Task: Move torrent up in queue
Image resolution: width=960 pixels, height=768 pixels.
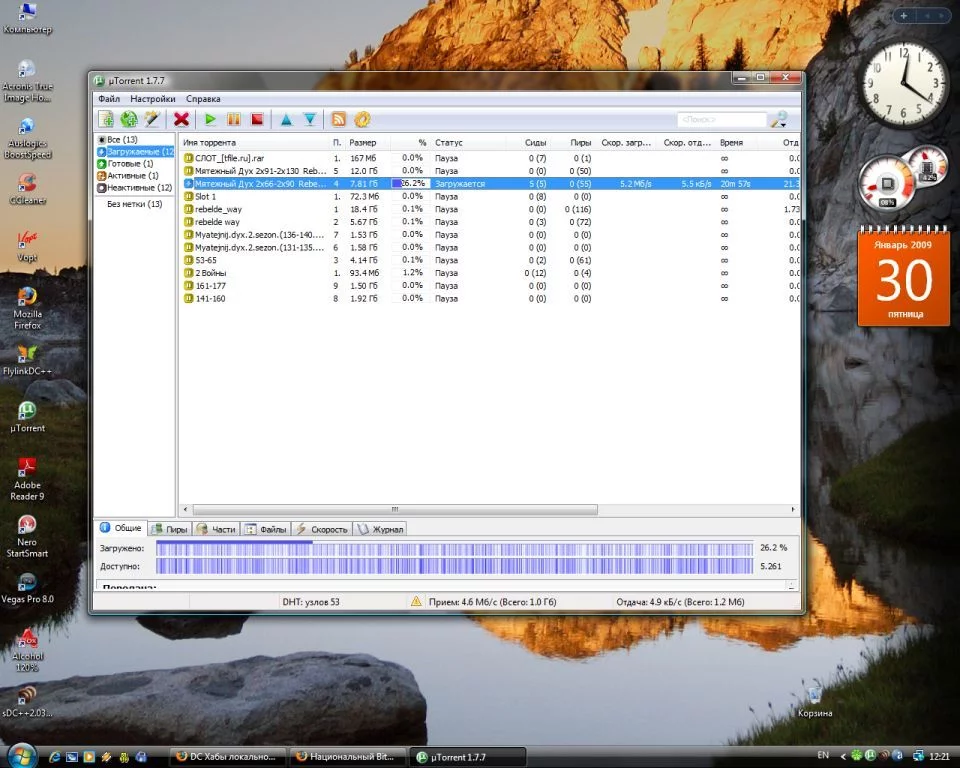Action: coord(286,119)
